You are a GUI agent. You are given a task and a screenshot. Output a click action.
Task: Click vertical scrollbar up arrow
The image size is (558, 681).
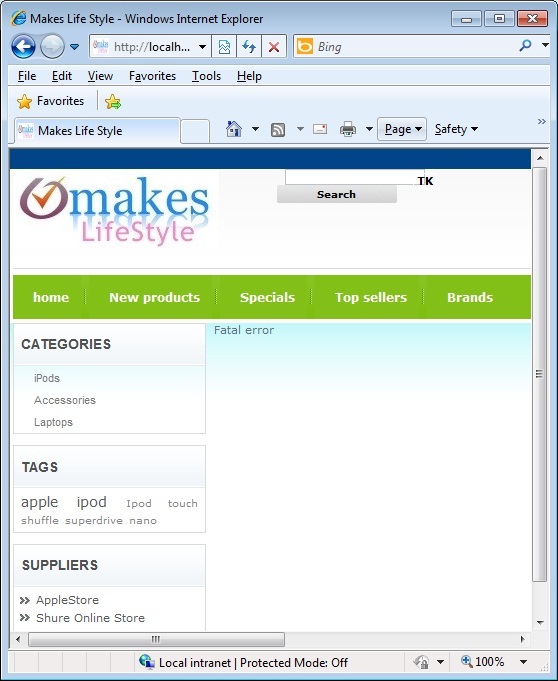point(540,158)
